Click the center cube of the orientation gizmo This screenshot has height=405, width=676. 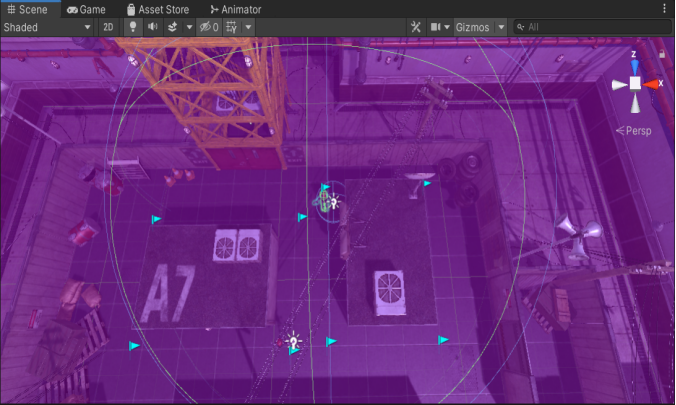(635, 83)
